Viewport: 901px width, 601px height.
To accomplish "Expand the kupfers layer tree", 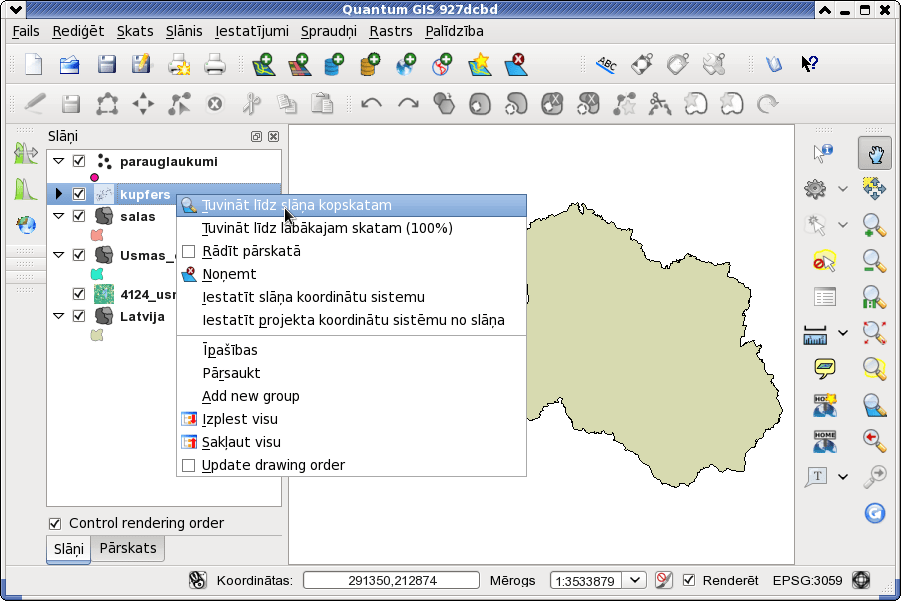I will pos(59,194).
